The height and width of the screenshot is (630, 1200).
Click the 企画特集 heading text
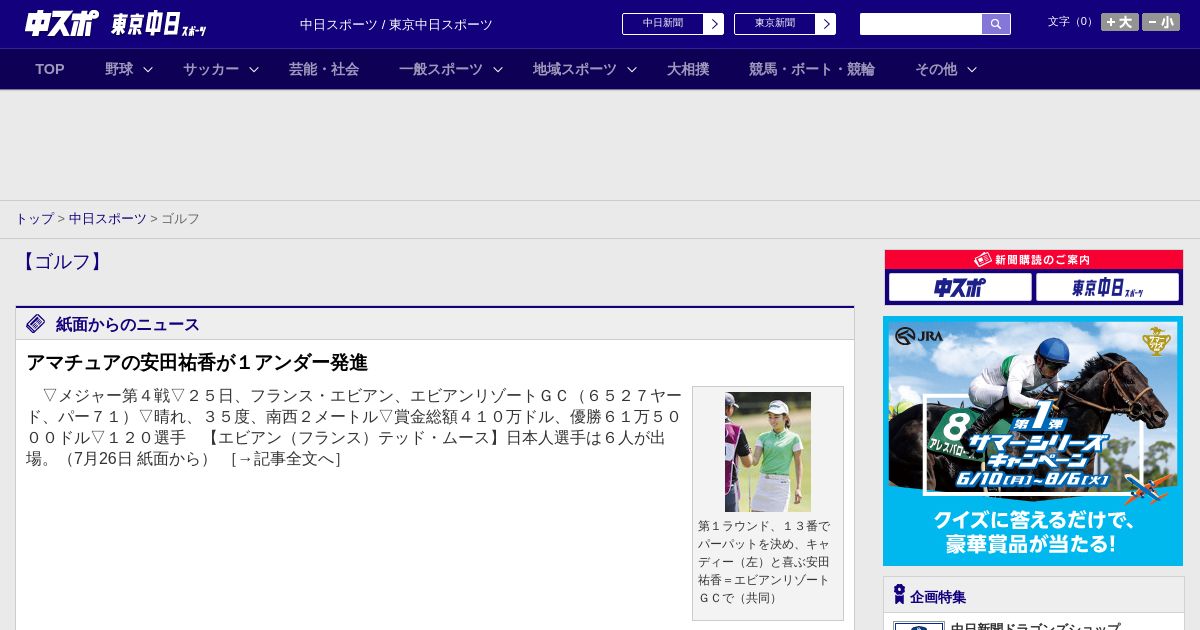pos(938,597)
